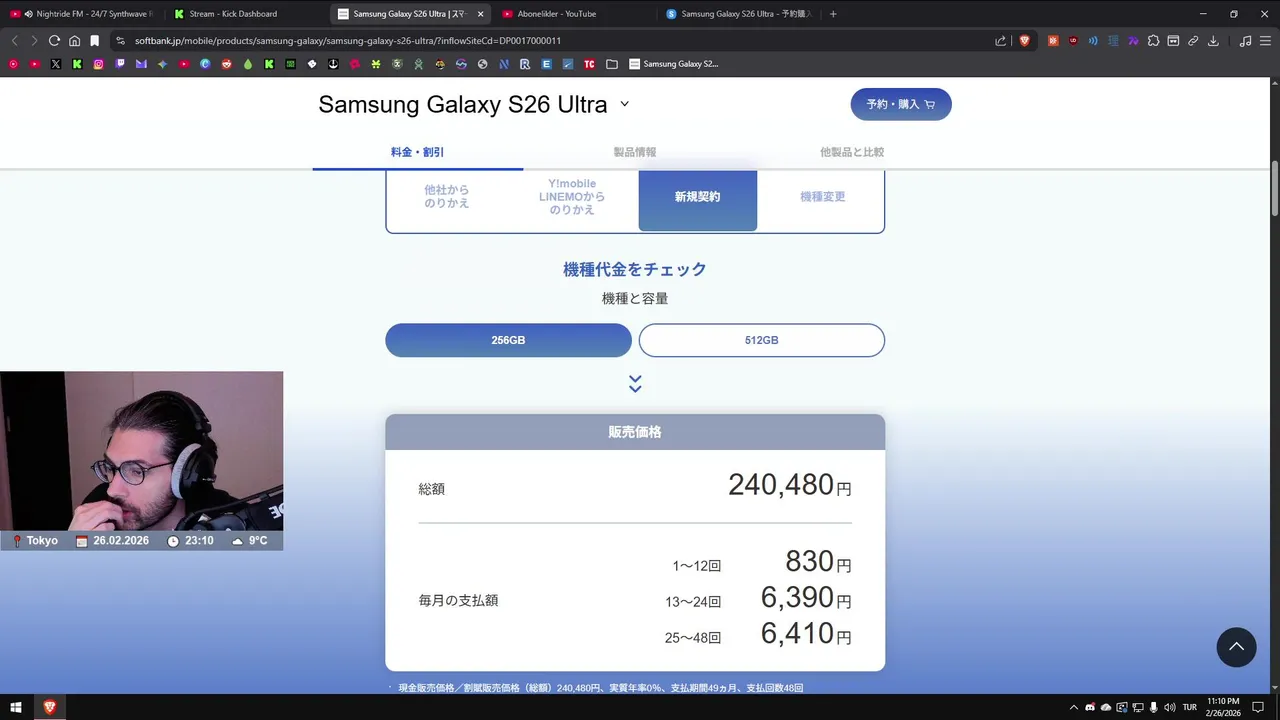Open the volume speaker tray icon
This screenshot has height=720, width=1280.
tap(1170, 707)
